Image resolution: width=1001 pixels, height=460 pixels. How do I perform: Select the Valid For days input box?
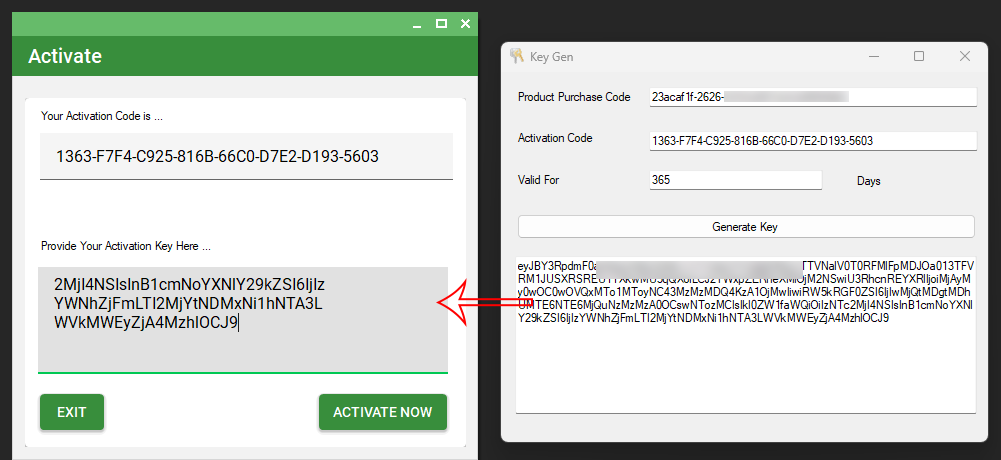coord(734,180)
